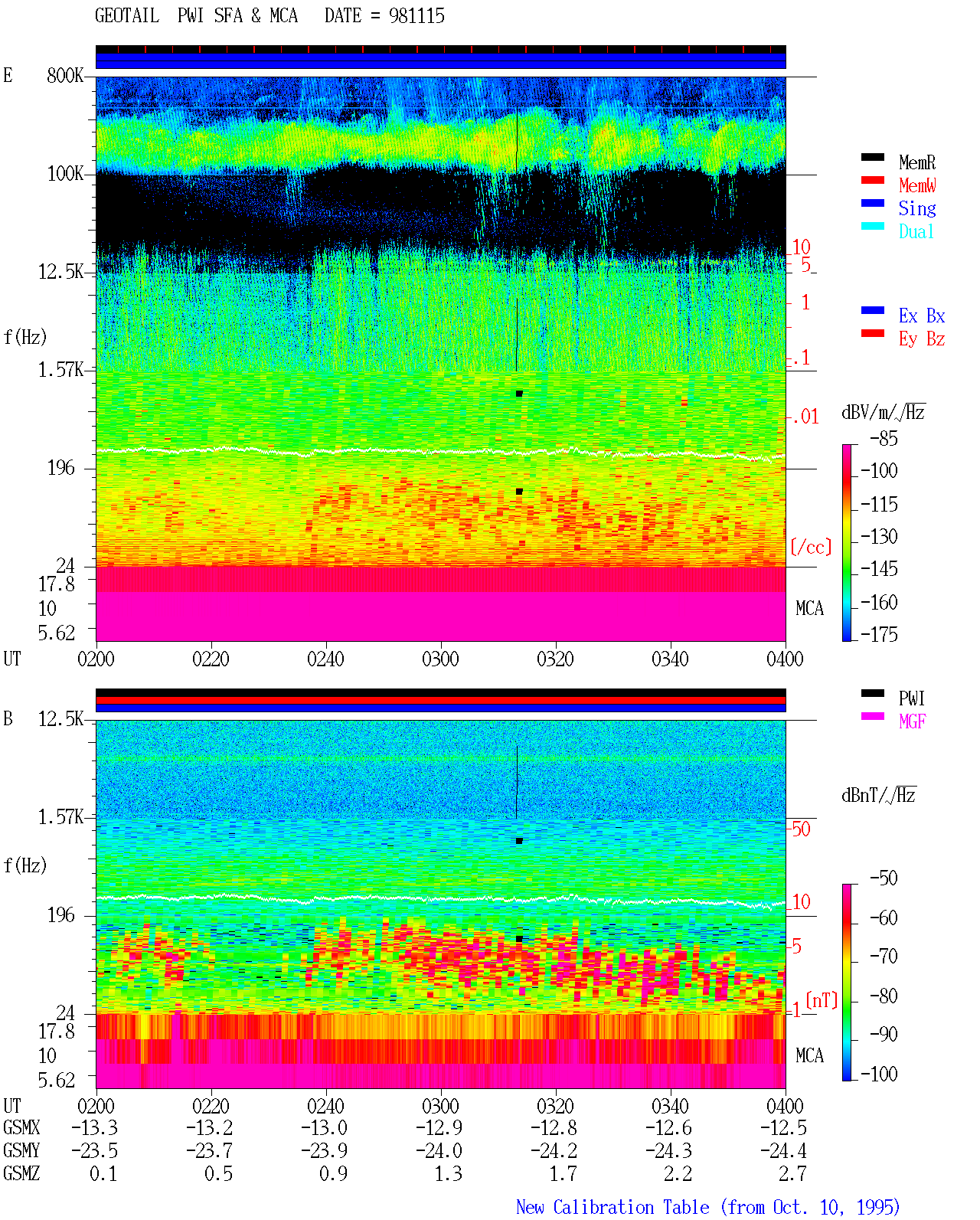Click the GSMZ value '2.7'

(792, 1173)
